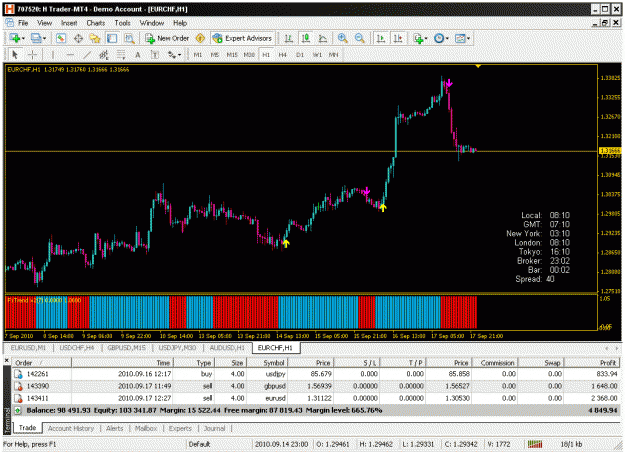This screenshot has width=625, height=452.
Task: Expand the indicators dropdown arrow
Action: [426, 39]
